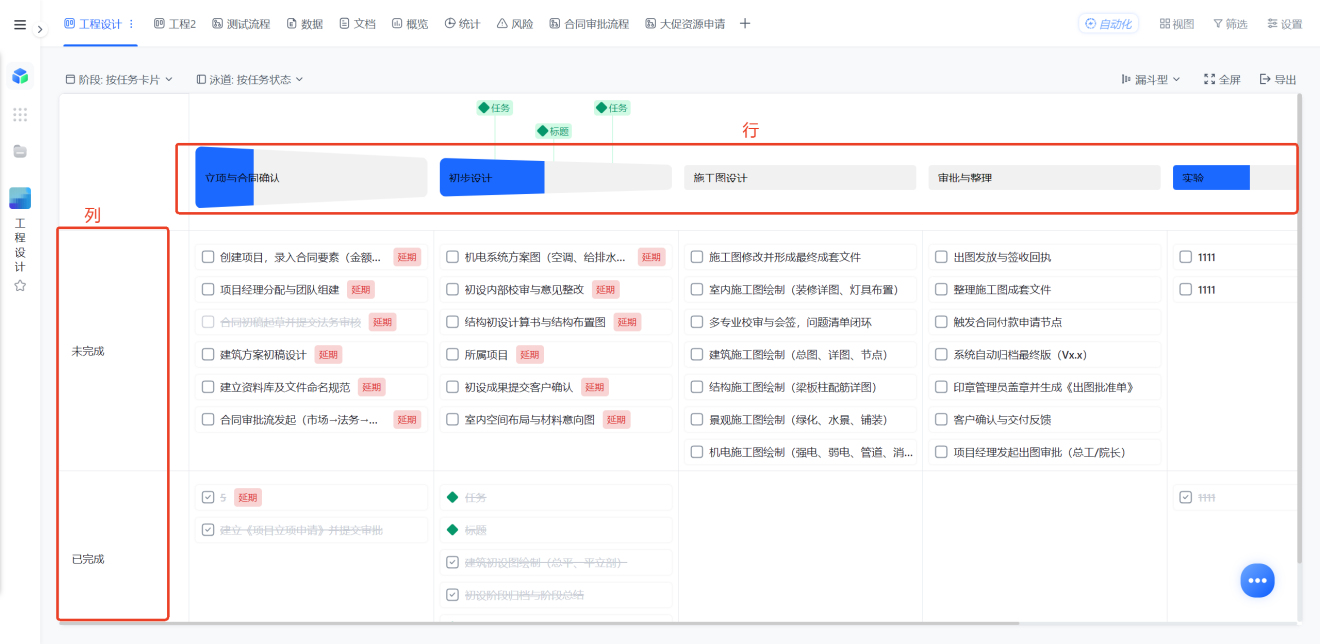This screenshot has height=644, width=1320.
Task: Favorite the project with star icon
Action: (20, 286)
